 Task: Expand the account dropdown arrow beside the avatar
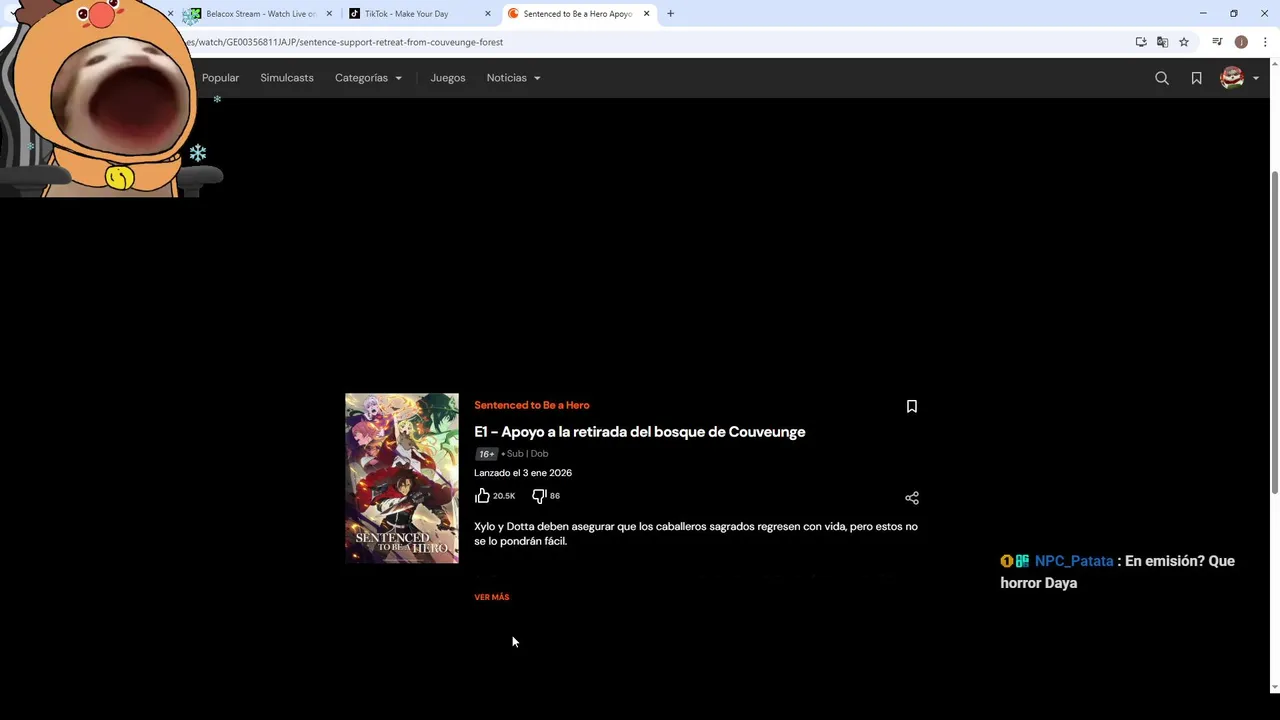pyautogui.click(x=1256, y=79)
